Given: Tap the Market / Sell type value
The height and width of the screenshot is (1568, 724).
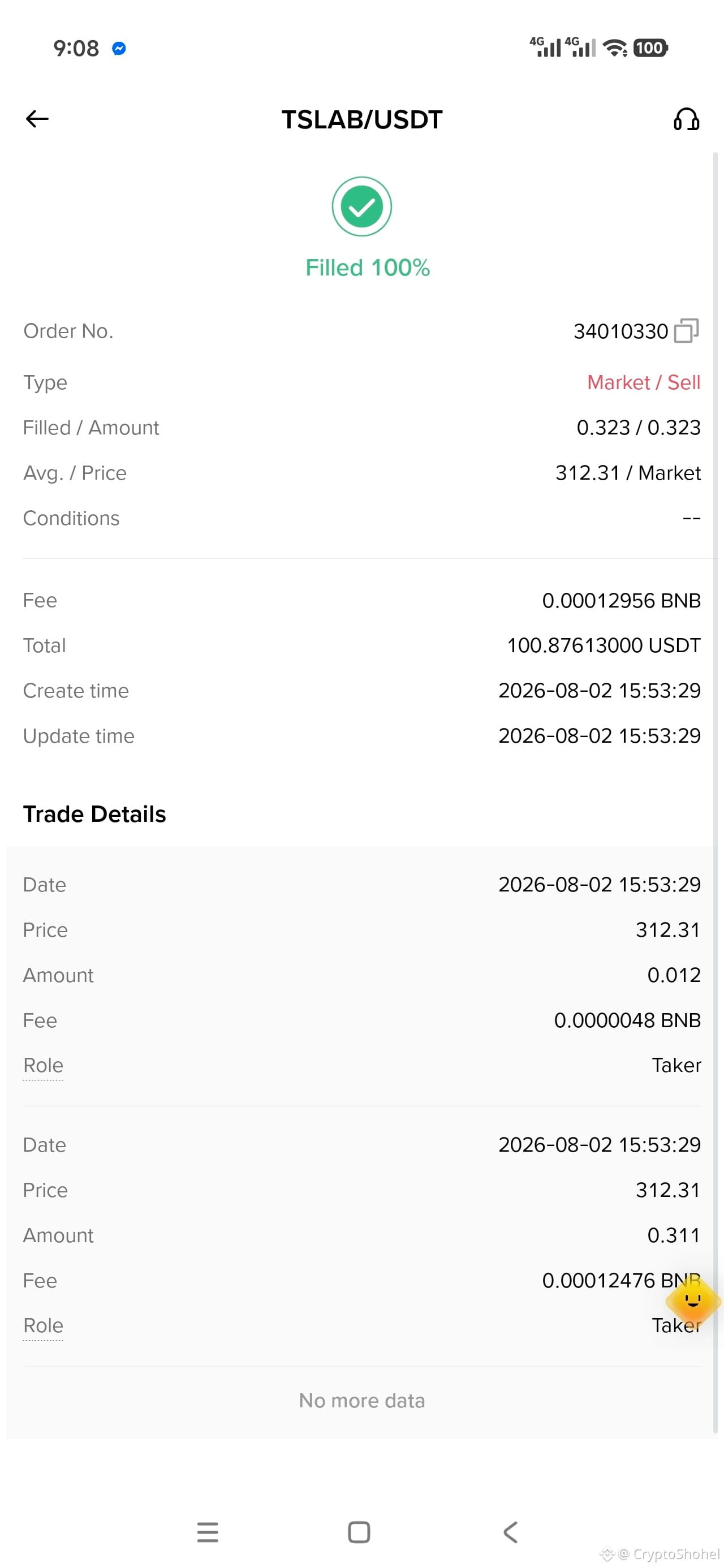Looking at the screenshot, I should 644,382.
